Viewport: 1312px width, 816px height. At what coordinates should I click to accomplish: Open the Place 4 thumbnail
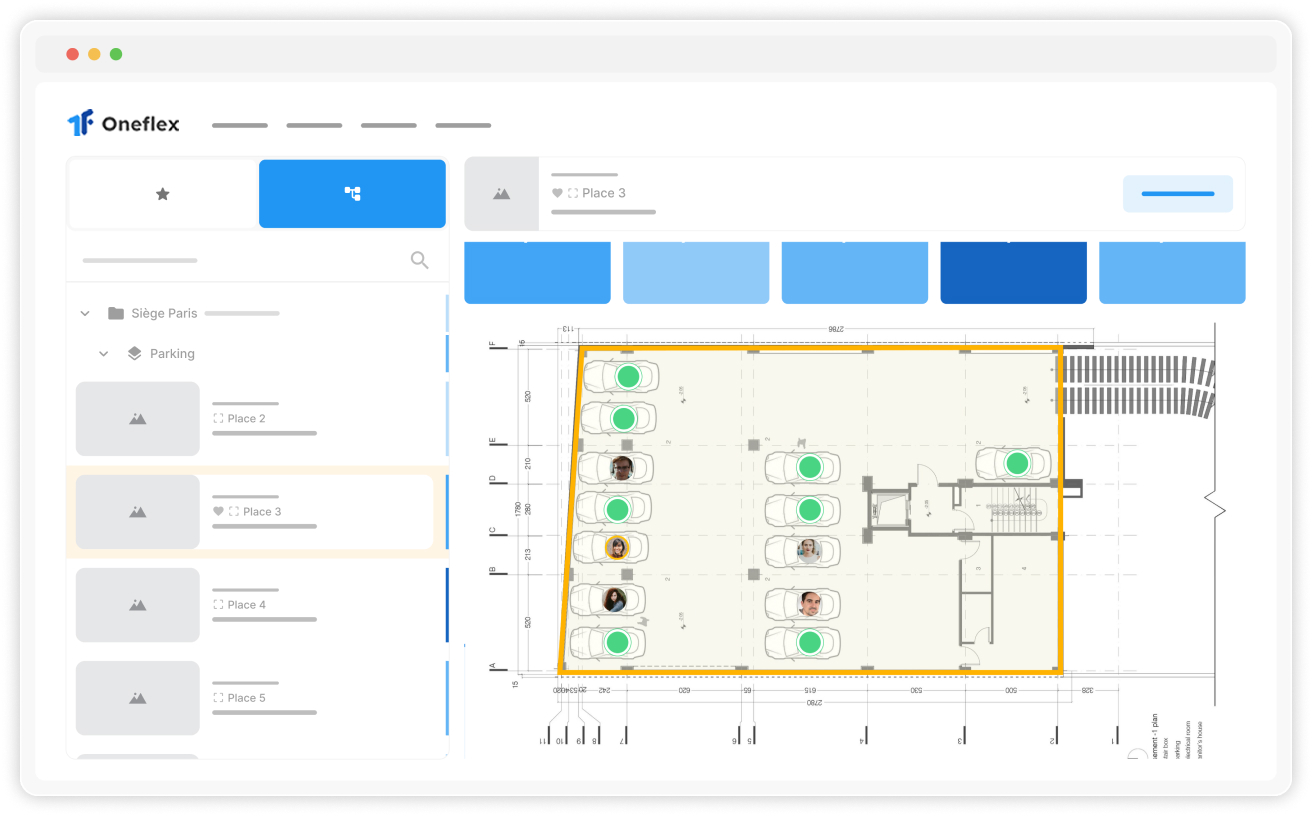click(x=138, y=605)
